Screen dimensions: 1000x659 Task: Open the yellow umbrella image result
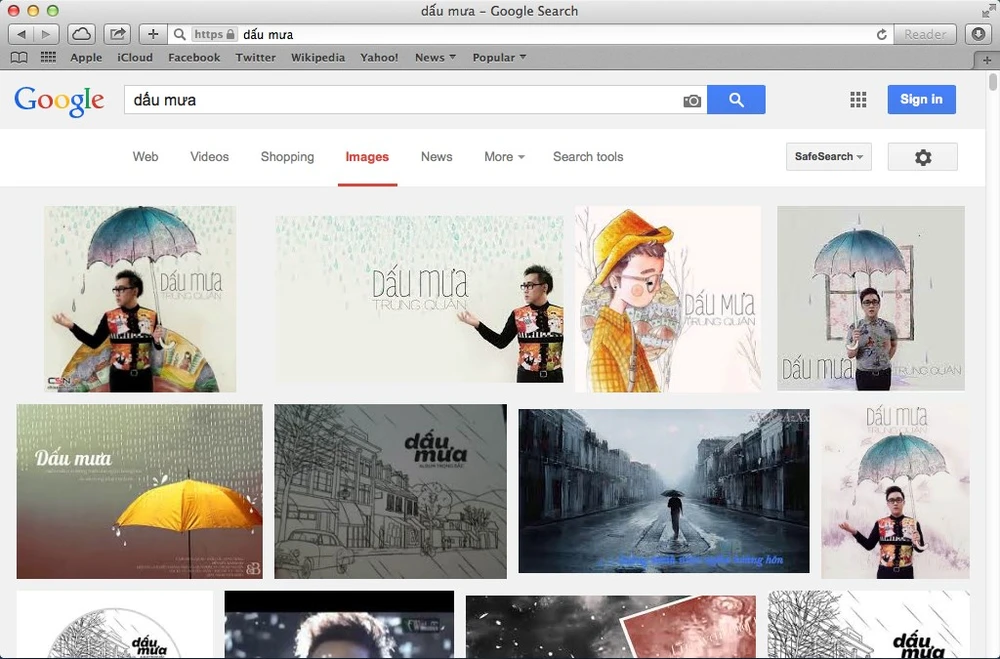pyautogui.click(x=139, y=491)
